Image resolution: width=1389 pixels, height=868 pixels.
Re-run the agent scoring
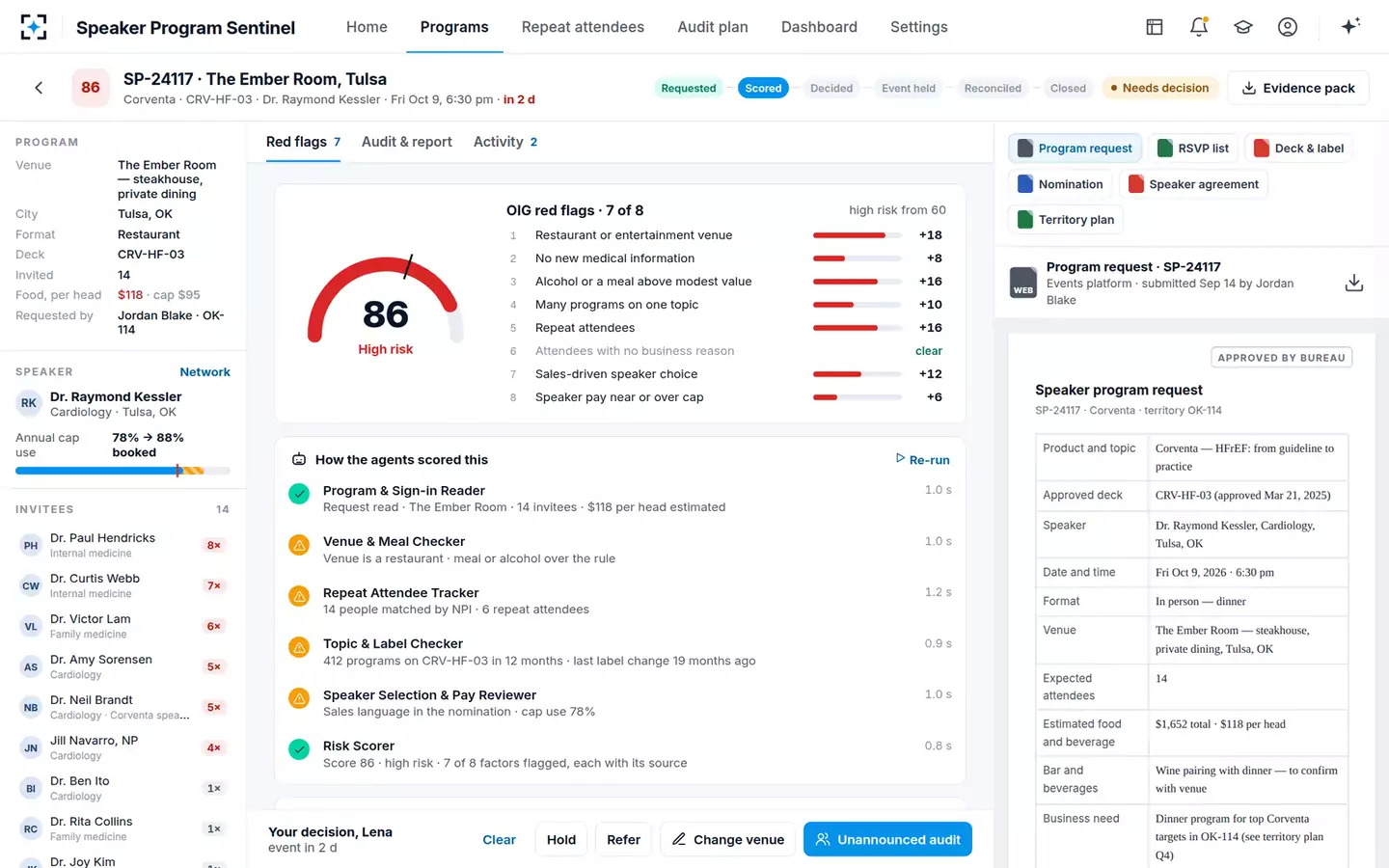coord(923,460)
